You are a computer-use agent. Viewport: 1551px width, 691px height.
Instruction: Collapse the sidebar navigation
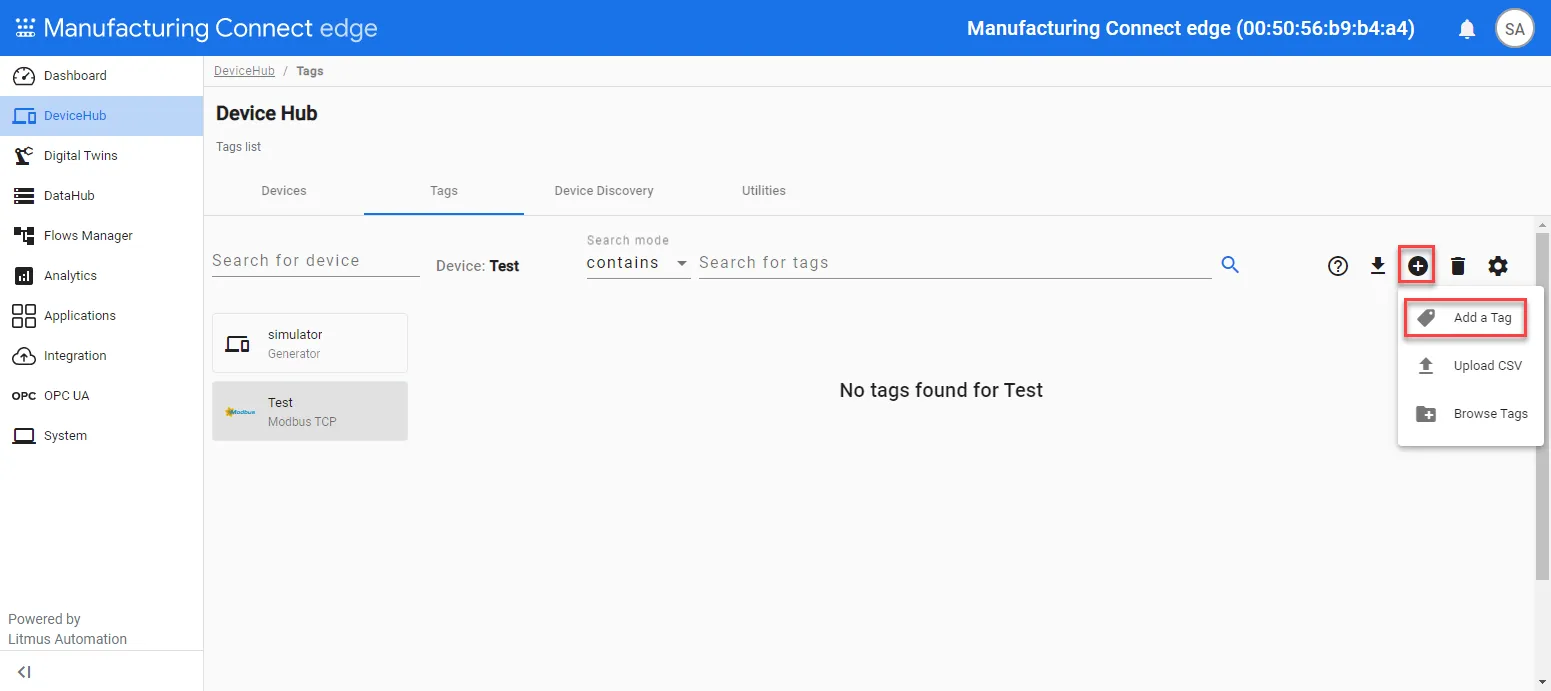(24, 672)
